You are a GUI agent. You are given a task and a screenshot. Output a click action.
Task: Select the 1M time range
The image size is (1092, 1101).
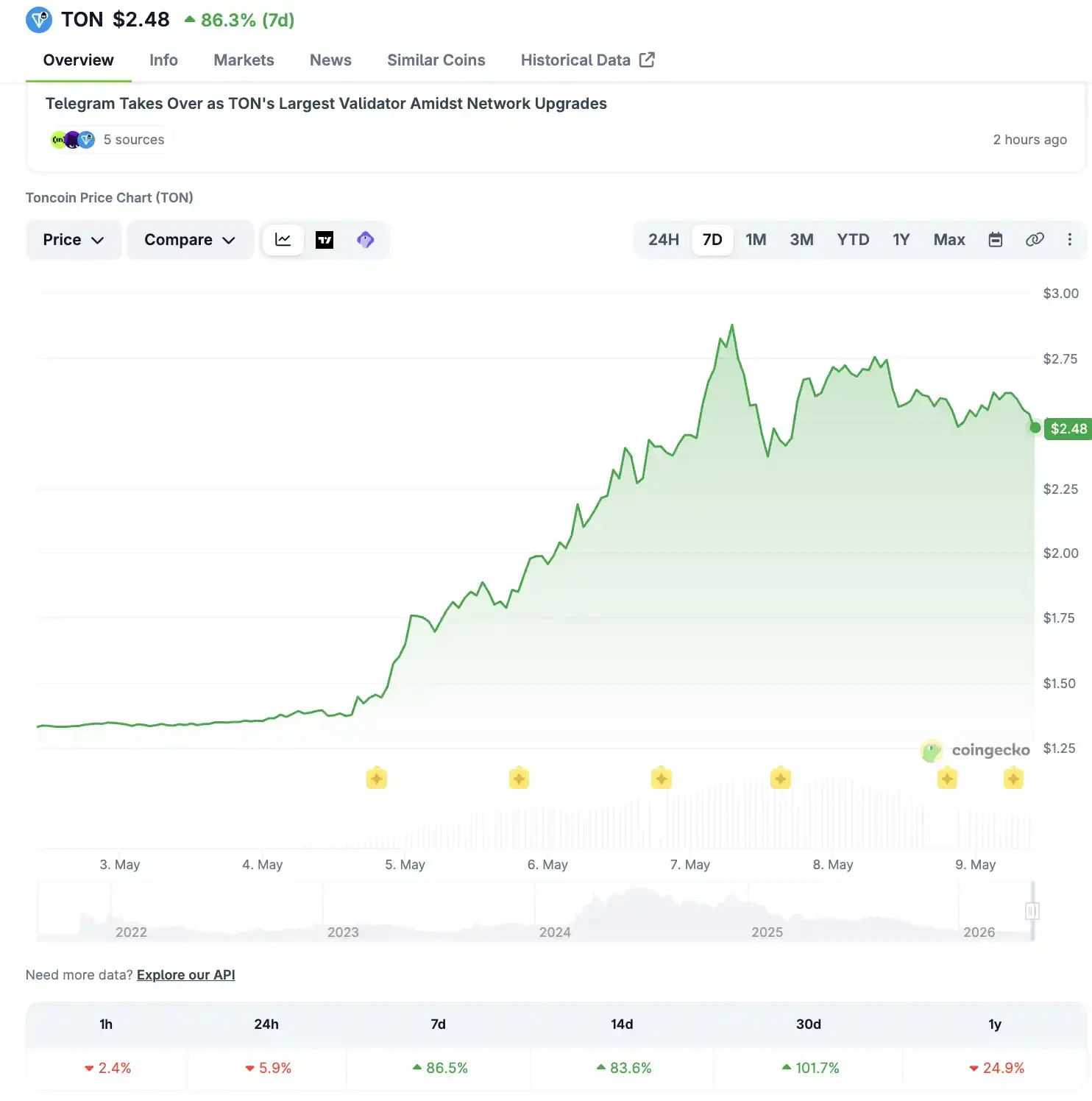[x=756, y=240]
